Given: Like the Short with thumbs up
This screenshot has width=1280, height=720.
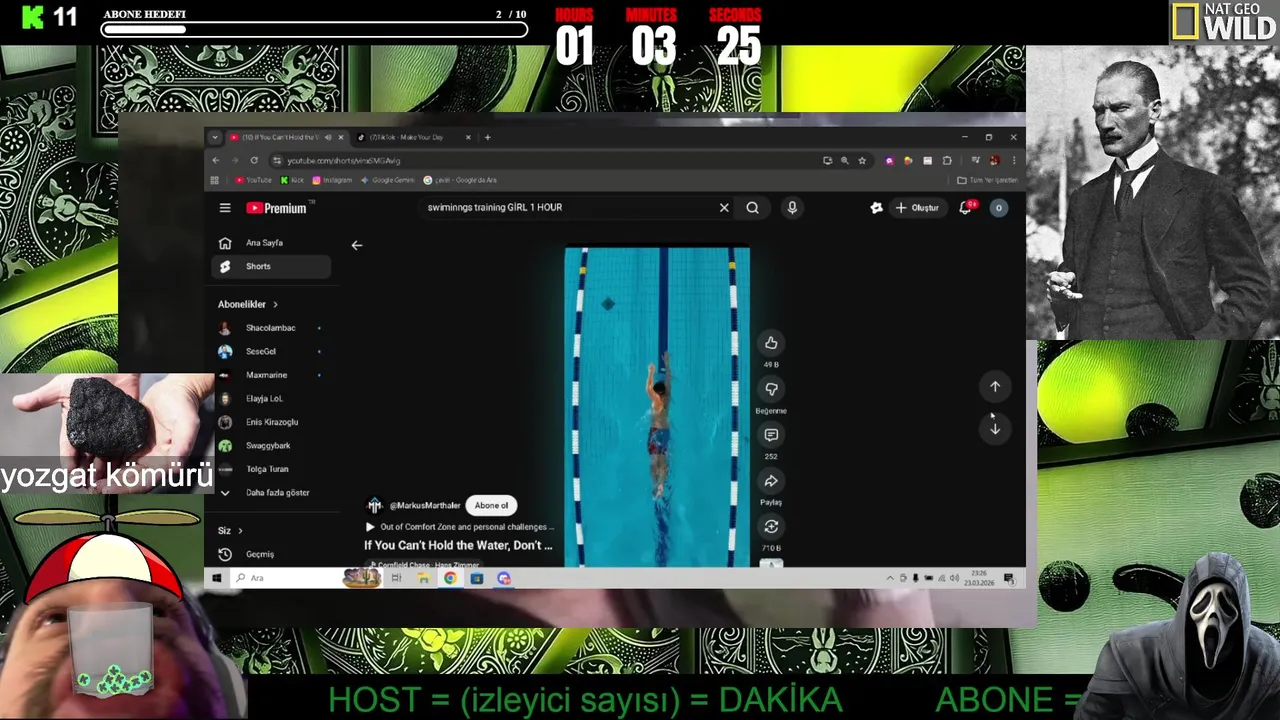Looking at the screenshot, I should coord(771,343).
